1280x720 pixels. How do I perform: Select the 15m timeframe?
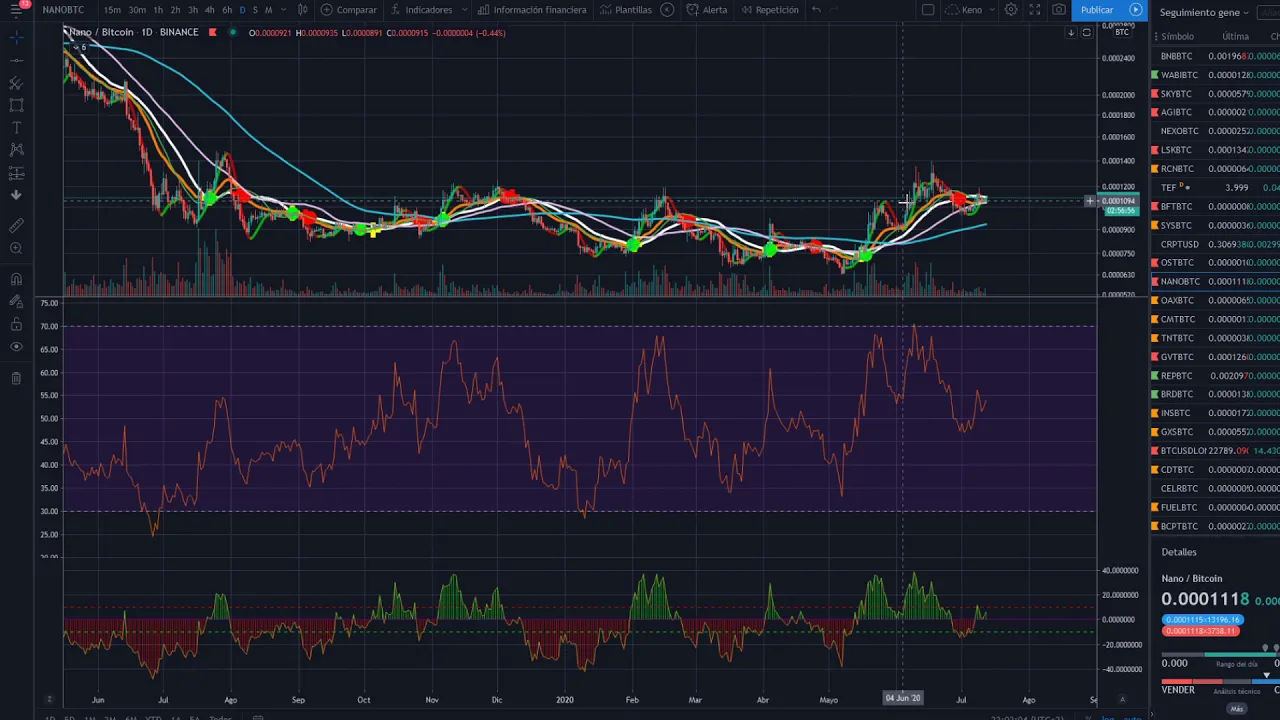coord(112,10)
